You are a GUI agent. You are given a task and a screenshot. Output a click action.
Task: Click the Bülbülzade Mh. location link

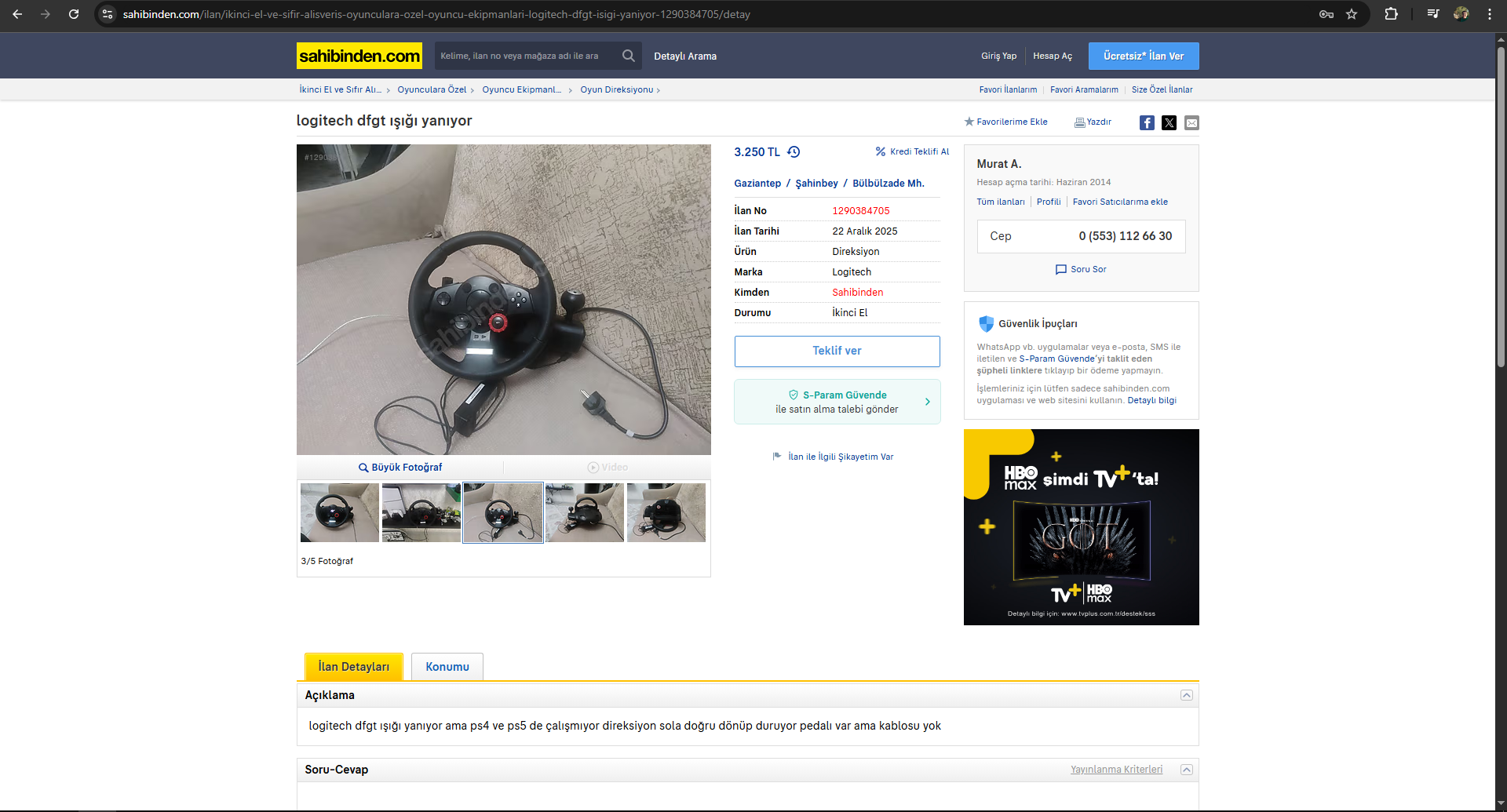(x=889, y=184)
